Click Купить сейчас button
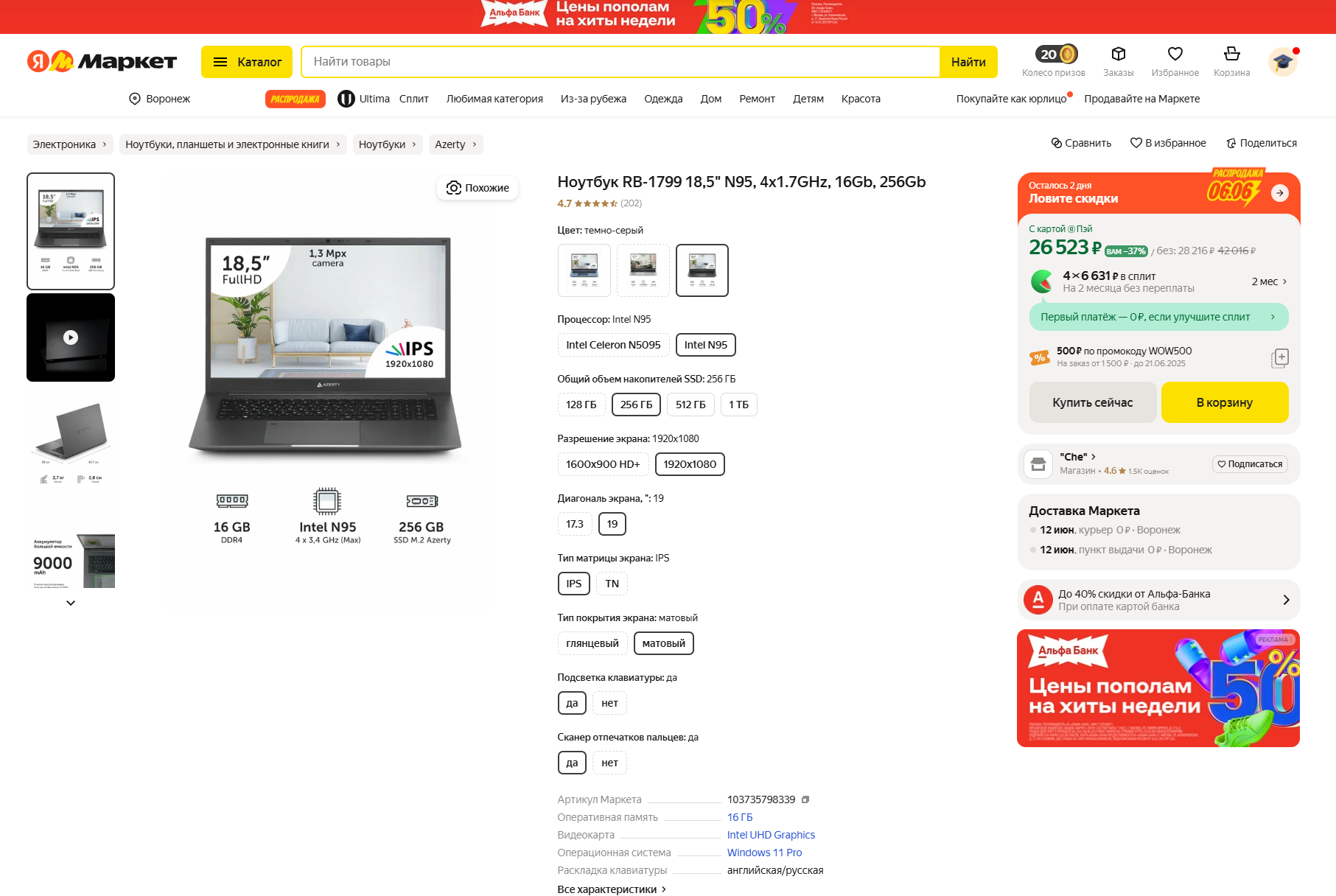 tap(1092, 402)
